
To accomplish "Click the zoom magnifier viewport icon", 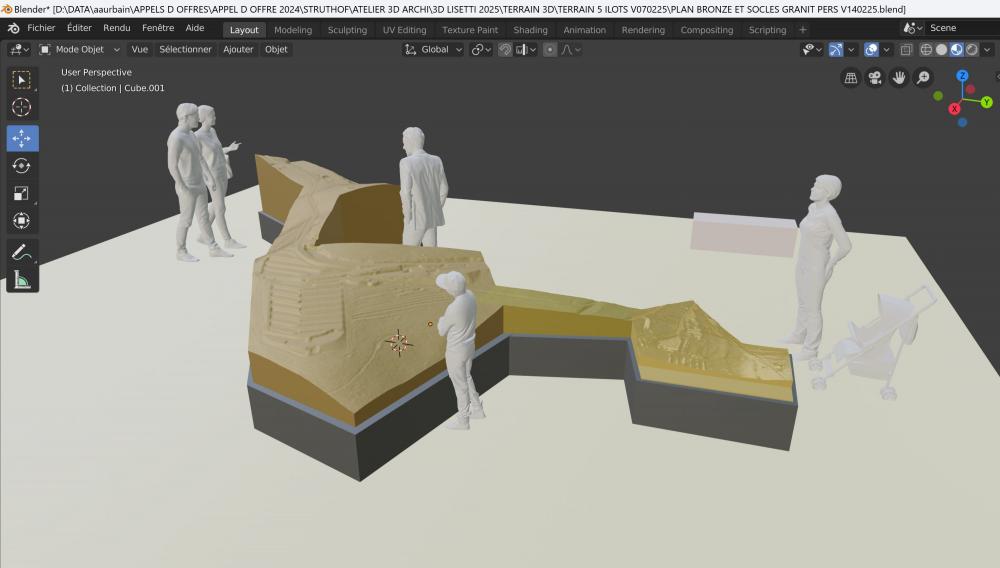I will click(x=923, y=78).
